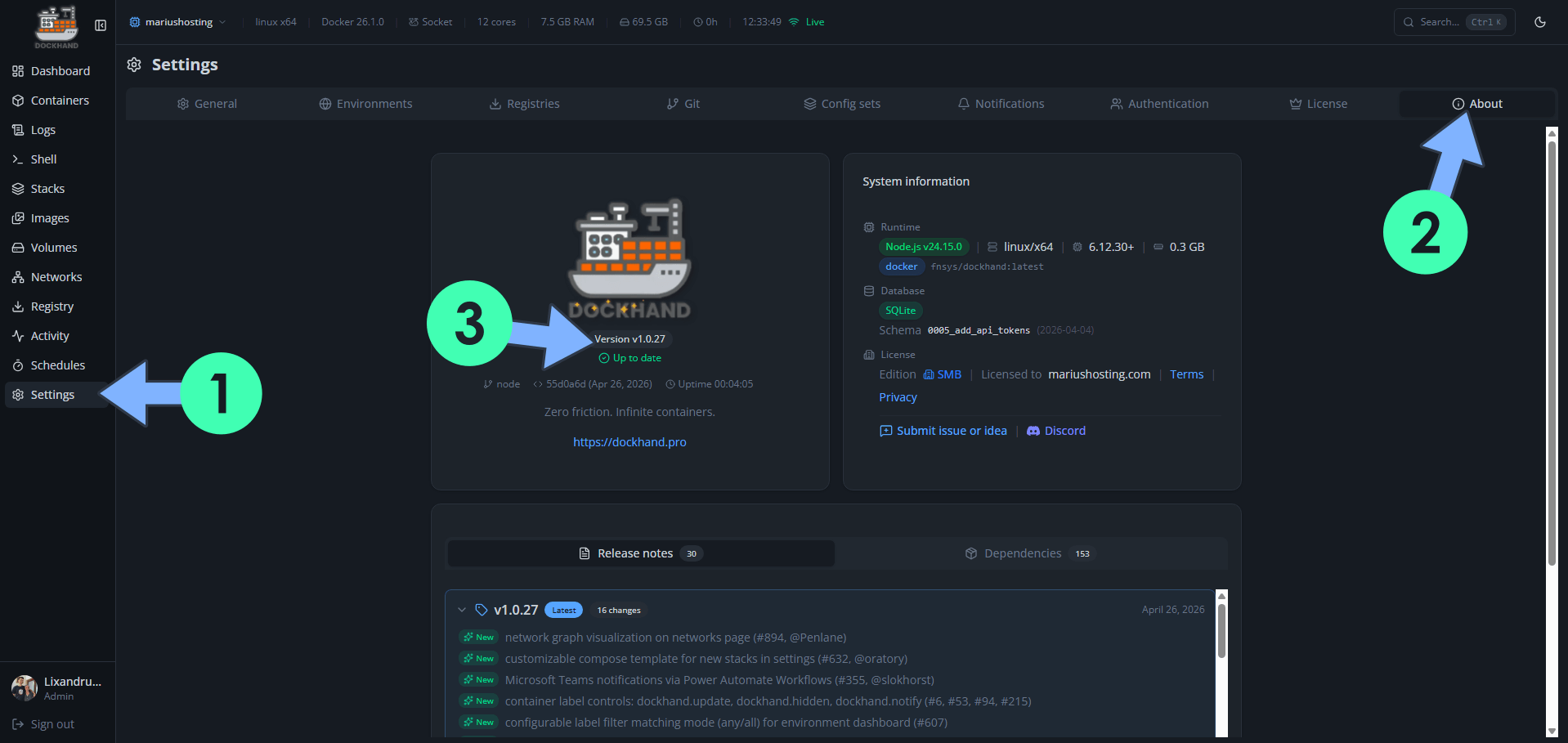Open the Schedules page
Screen dimensions: 1568x743
point(57,365)
